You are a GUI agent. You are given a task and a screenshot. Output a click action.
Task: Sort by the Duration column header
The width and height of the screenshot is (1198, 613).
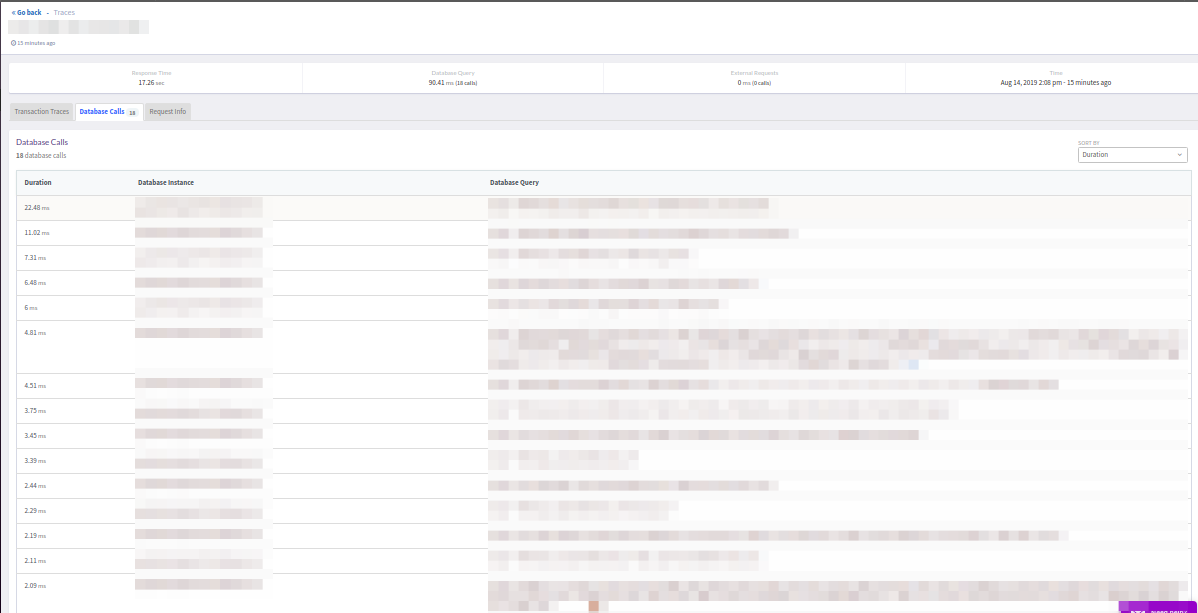coord(38,182)
